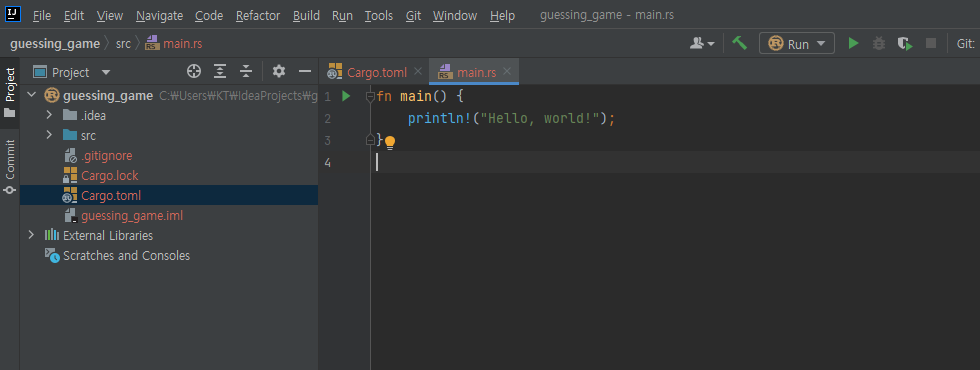Click the IntelliJ IDEA logo icon
The height and width of the screenshot is (370, 980).
pos(12,14)
